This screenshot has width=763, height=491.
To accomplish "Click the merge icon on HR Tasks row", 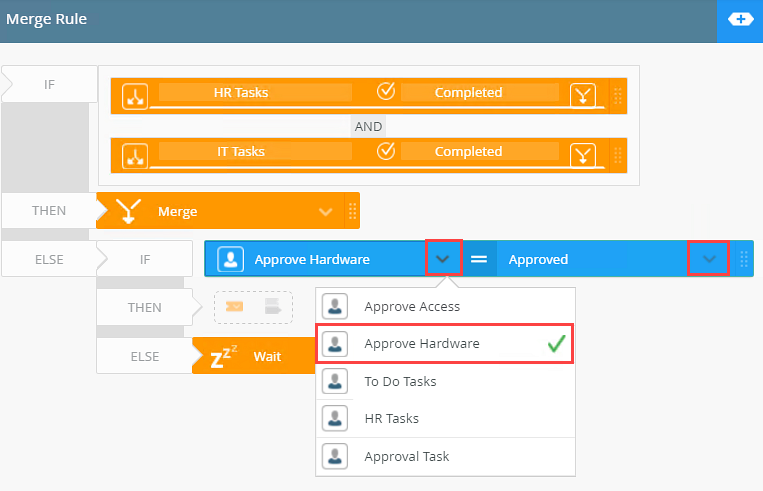I will pyautogui.click(x=583, y=95).
